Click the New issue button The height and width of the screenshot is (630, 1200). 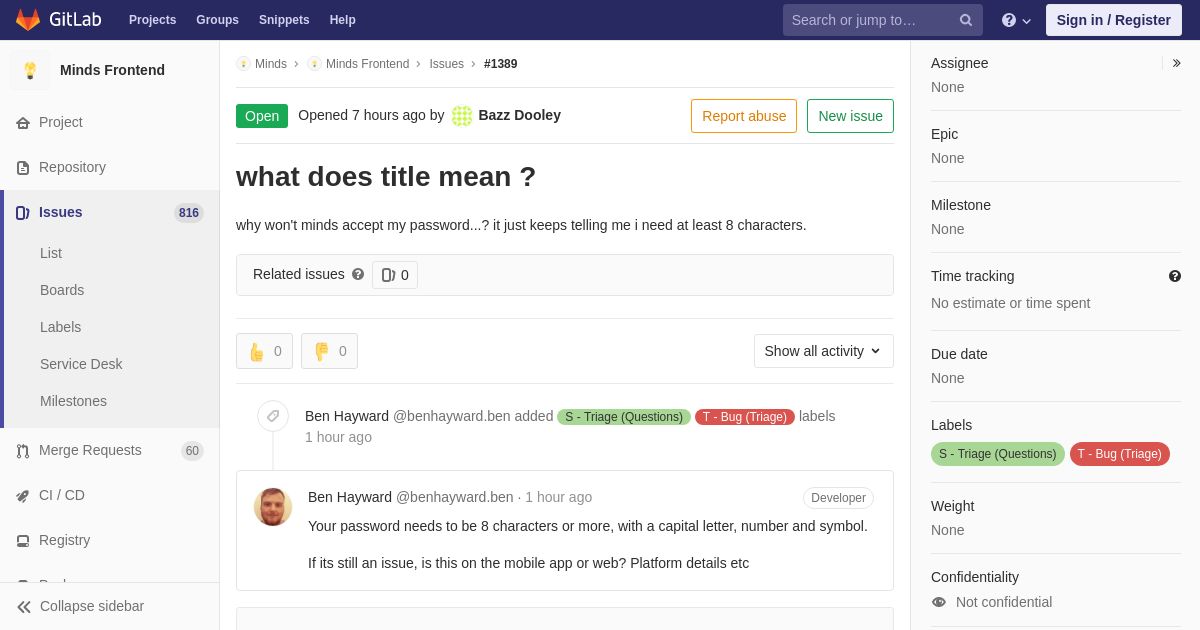[x=850, y=116]
